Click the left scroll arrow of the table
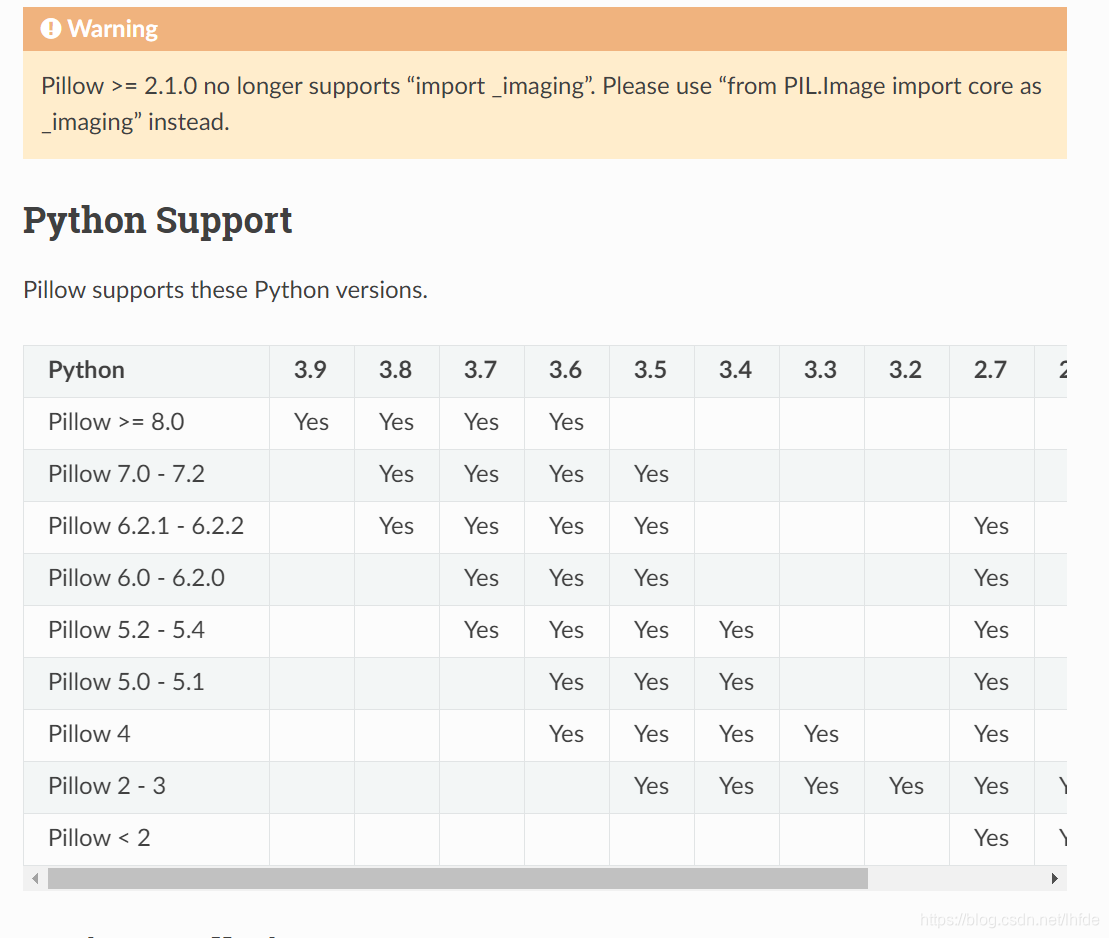 [35, 878]
